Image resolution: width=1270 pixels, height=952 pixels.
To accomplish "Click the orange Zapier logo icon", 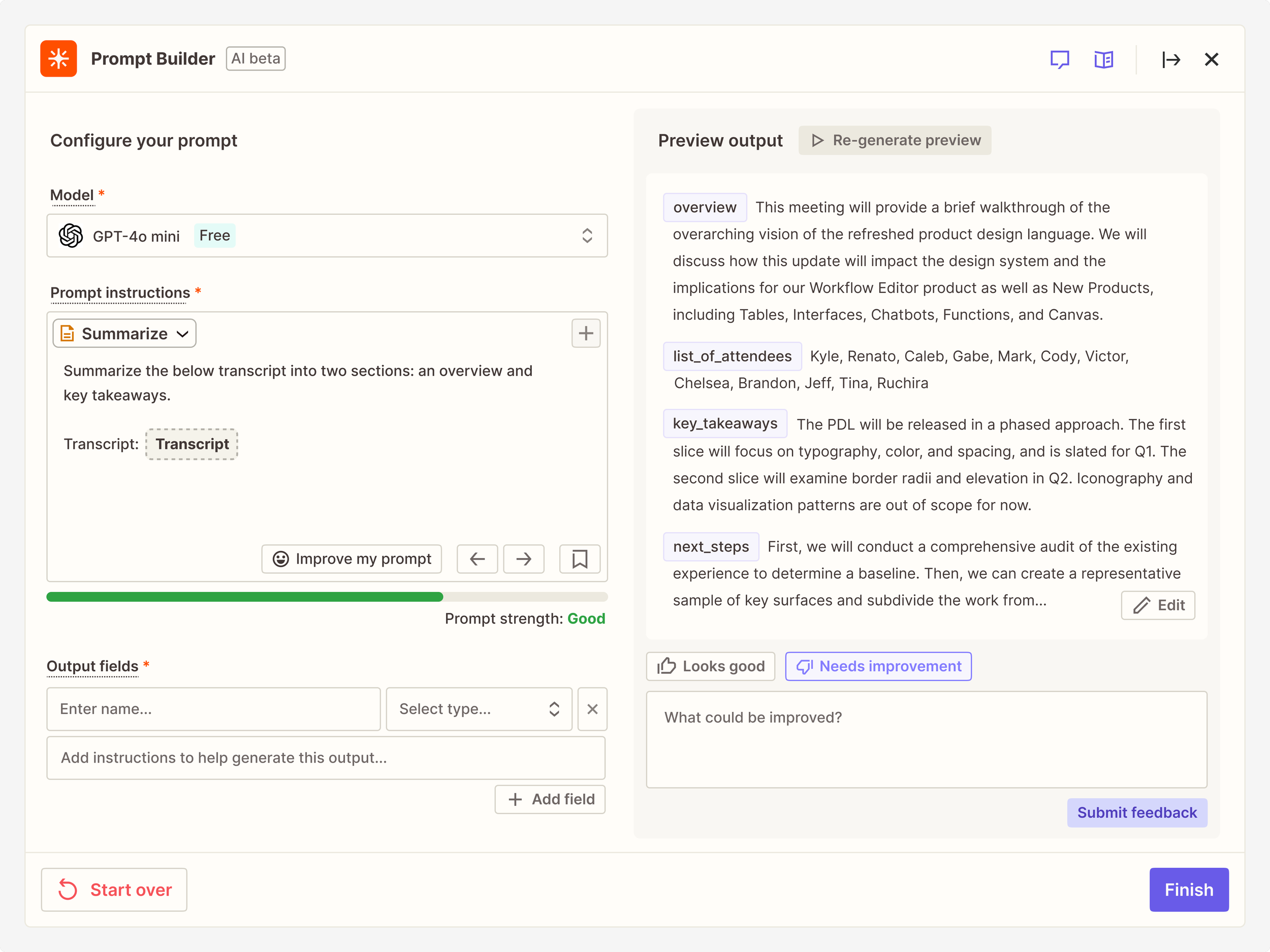I will pyautogui.click(x=58, y=58).
